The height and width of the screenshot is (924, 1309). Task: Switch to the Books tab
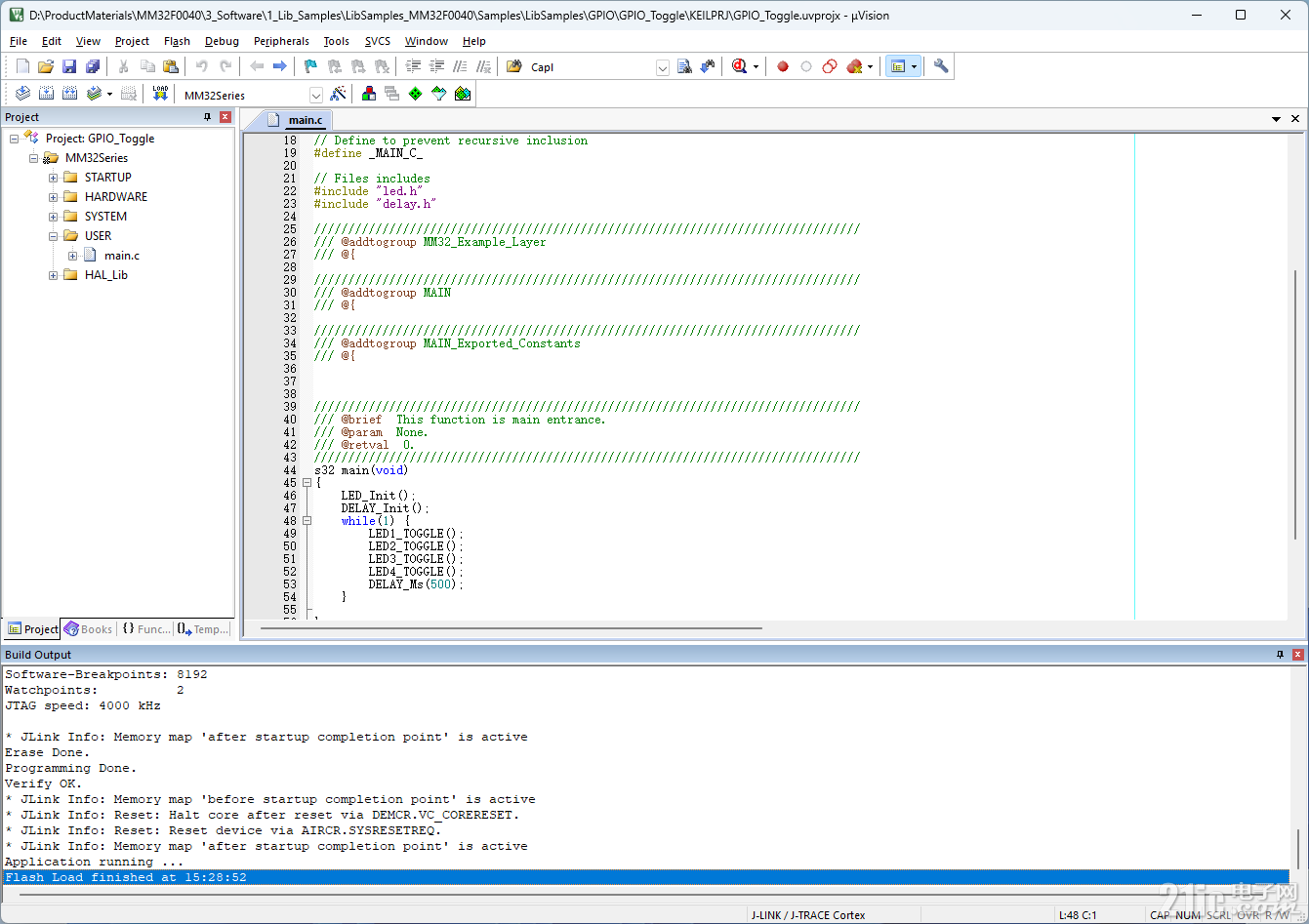(x=89, y=629)
